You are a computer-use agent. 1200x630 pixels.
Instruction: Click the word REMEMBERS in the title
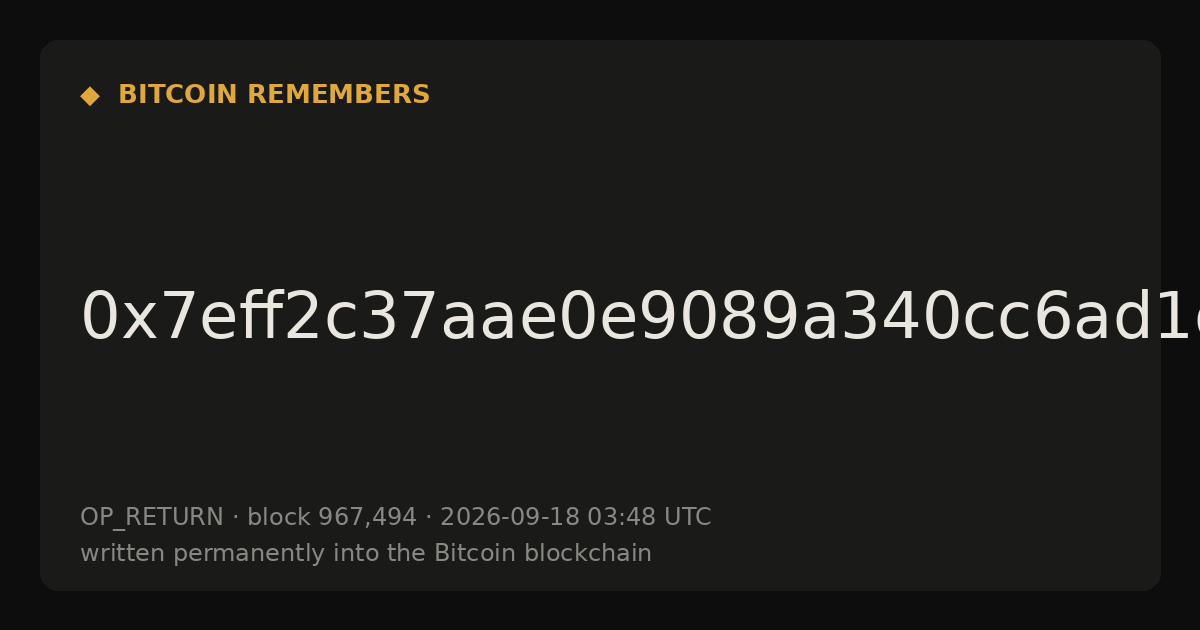pyautogui.click(x=339, y=95)
